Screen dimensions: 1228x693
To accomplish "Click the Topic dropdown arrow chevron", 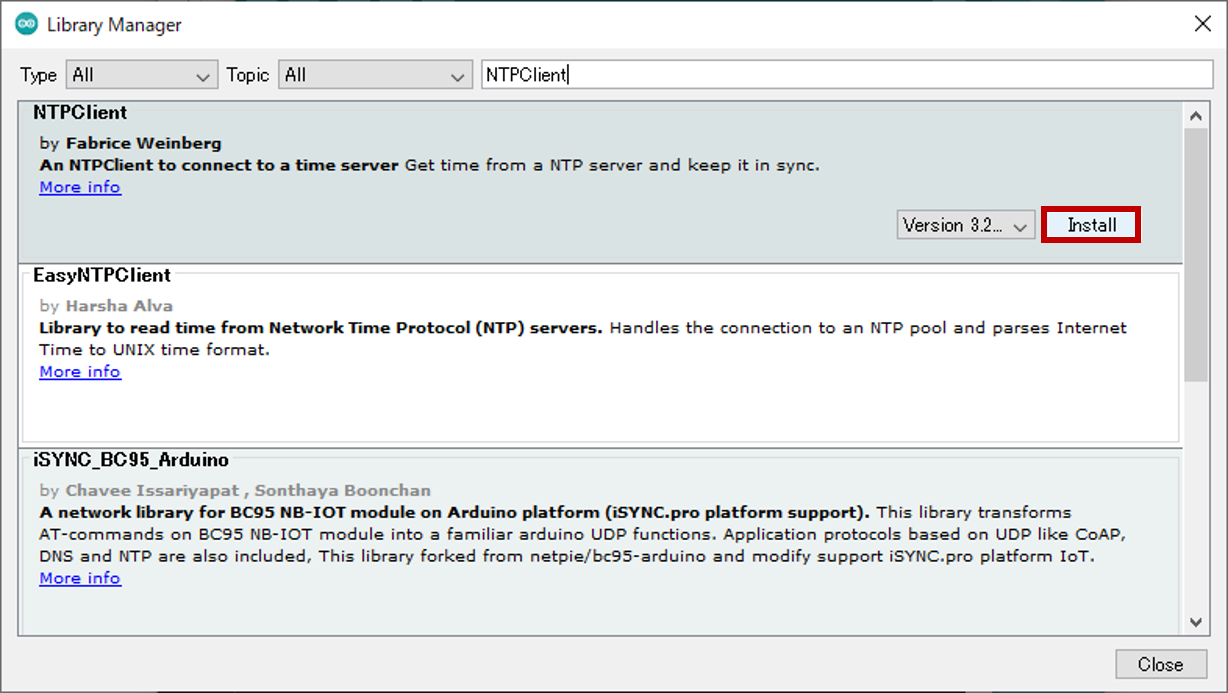I will (x=457, y=74).
